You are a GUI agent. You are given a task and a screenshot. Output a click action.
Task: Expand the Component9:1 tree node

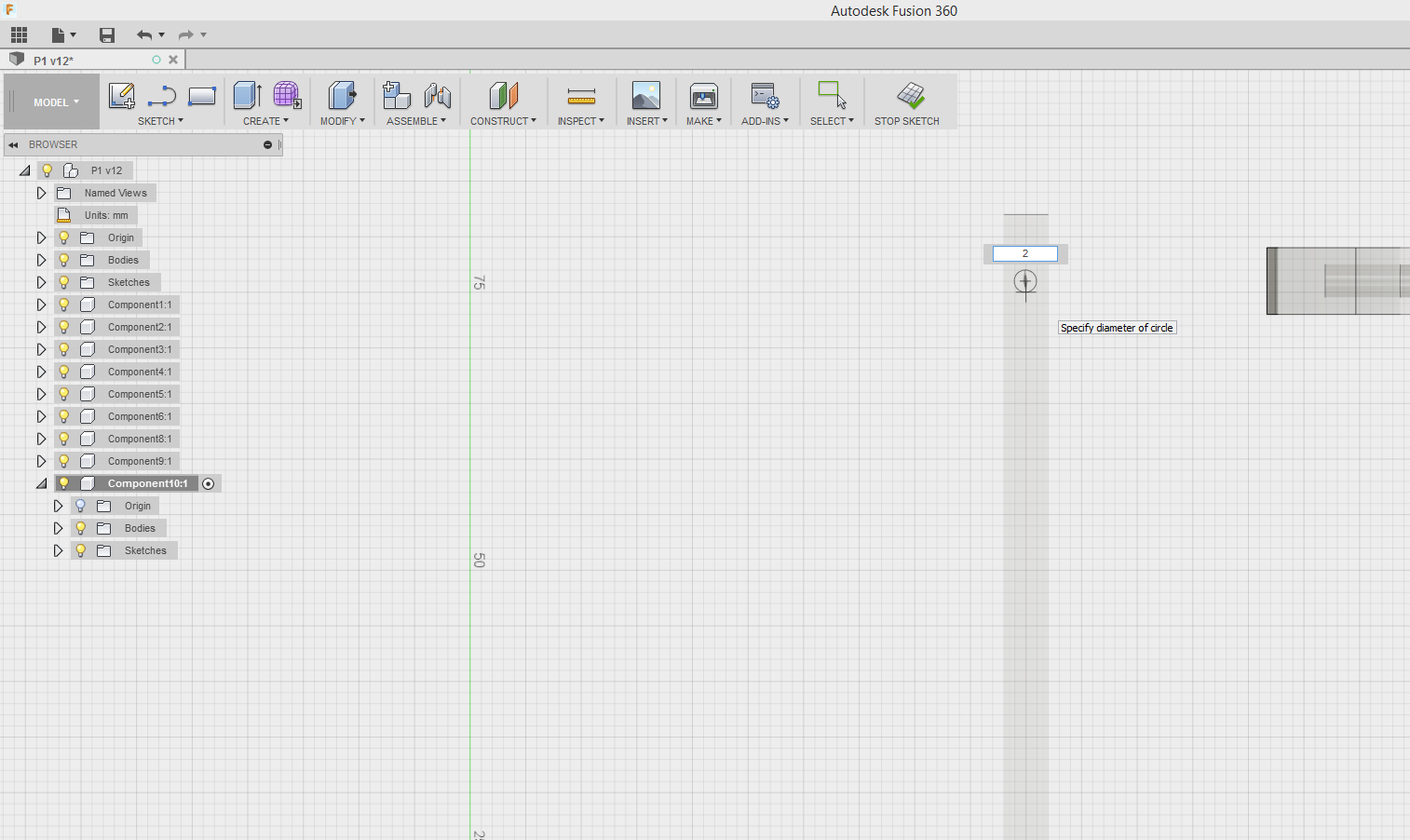click(x=41, y=461)
